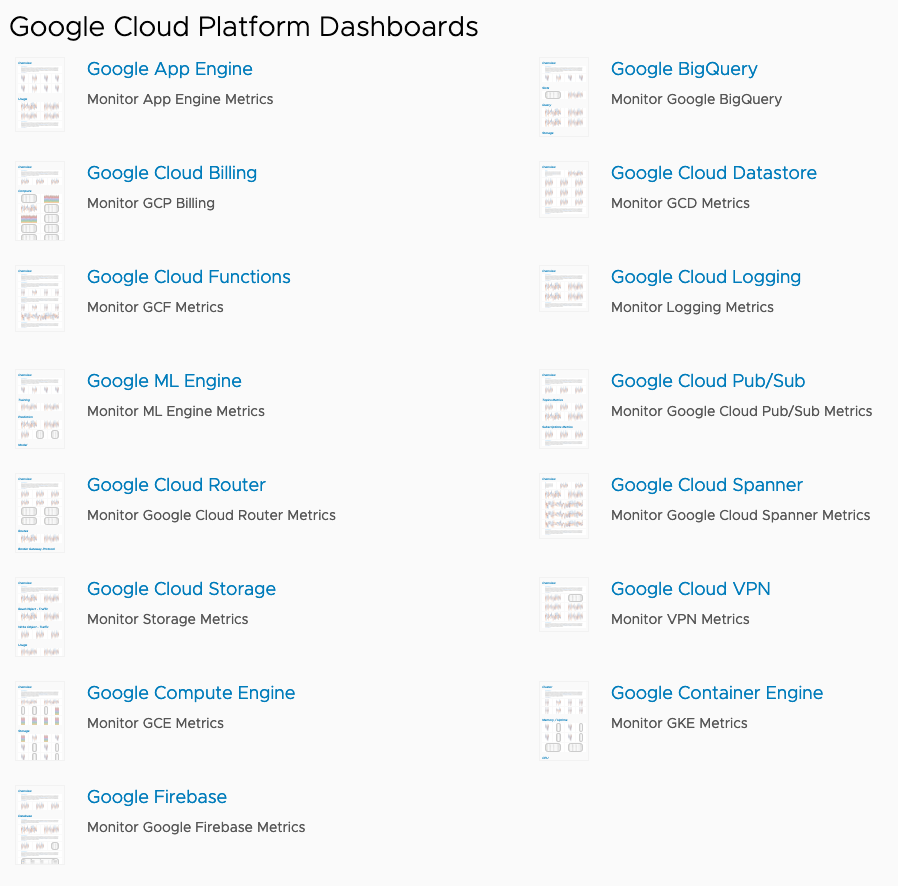898x886 pixels.
Task: Click the Google Cloud Functions dashboard thumbnail
Action: point(40,298)
